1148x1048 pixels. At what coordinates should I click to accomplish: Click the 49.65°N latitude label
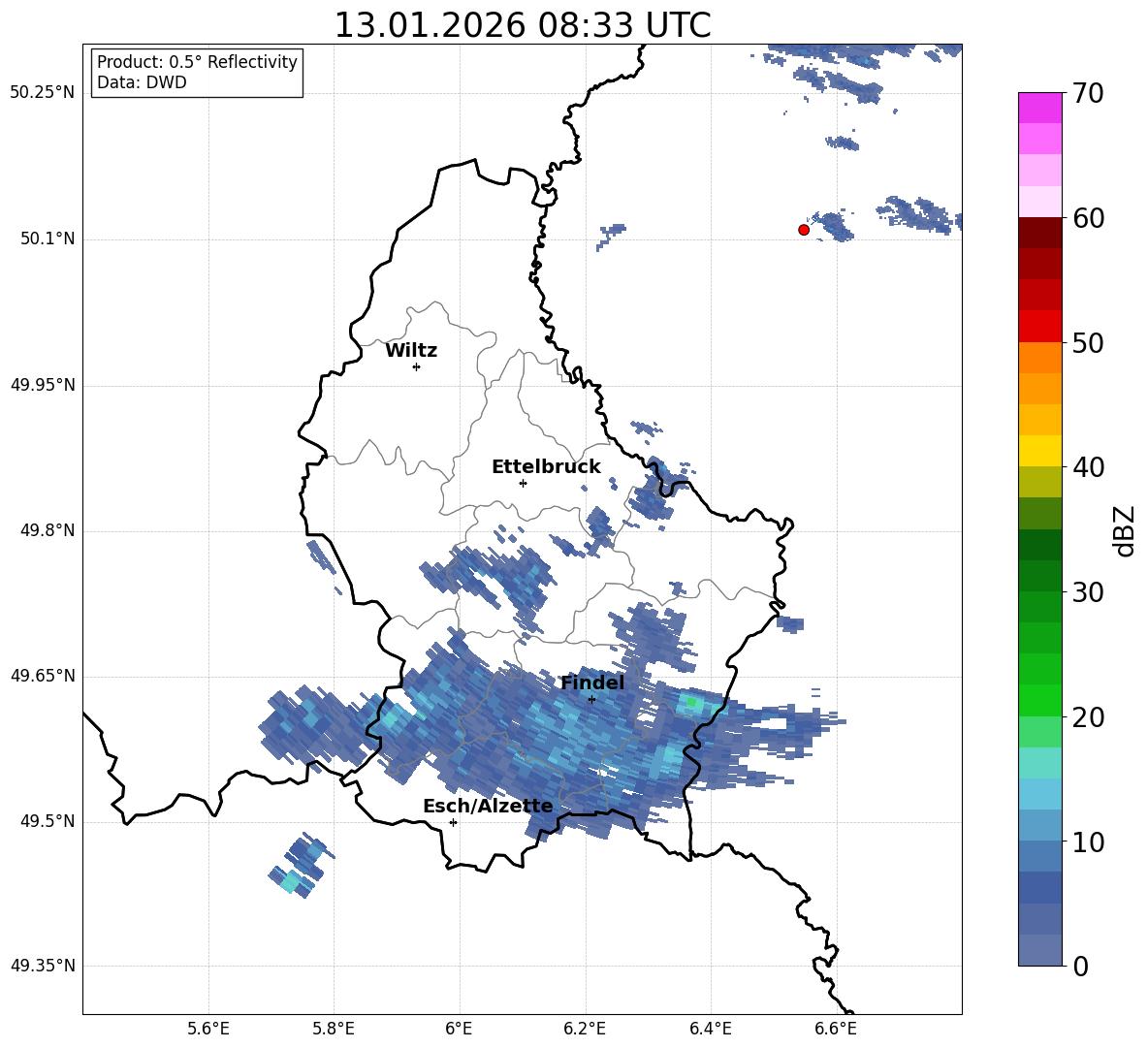tap(43, 676)
